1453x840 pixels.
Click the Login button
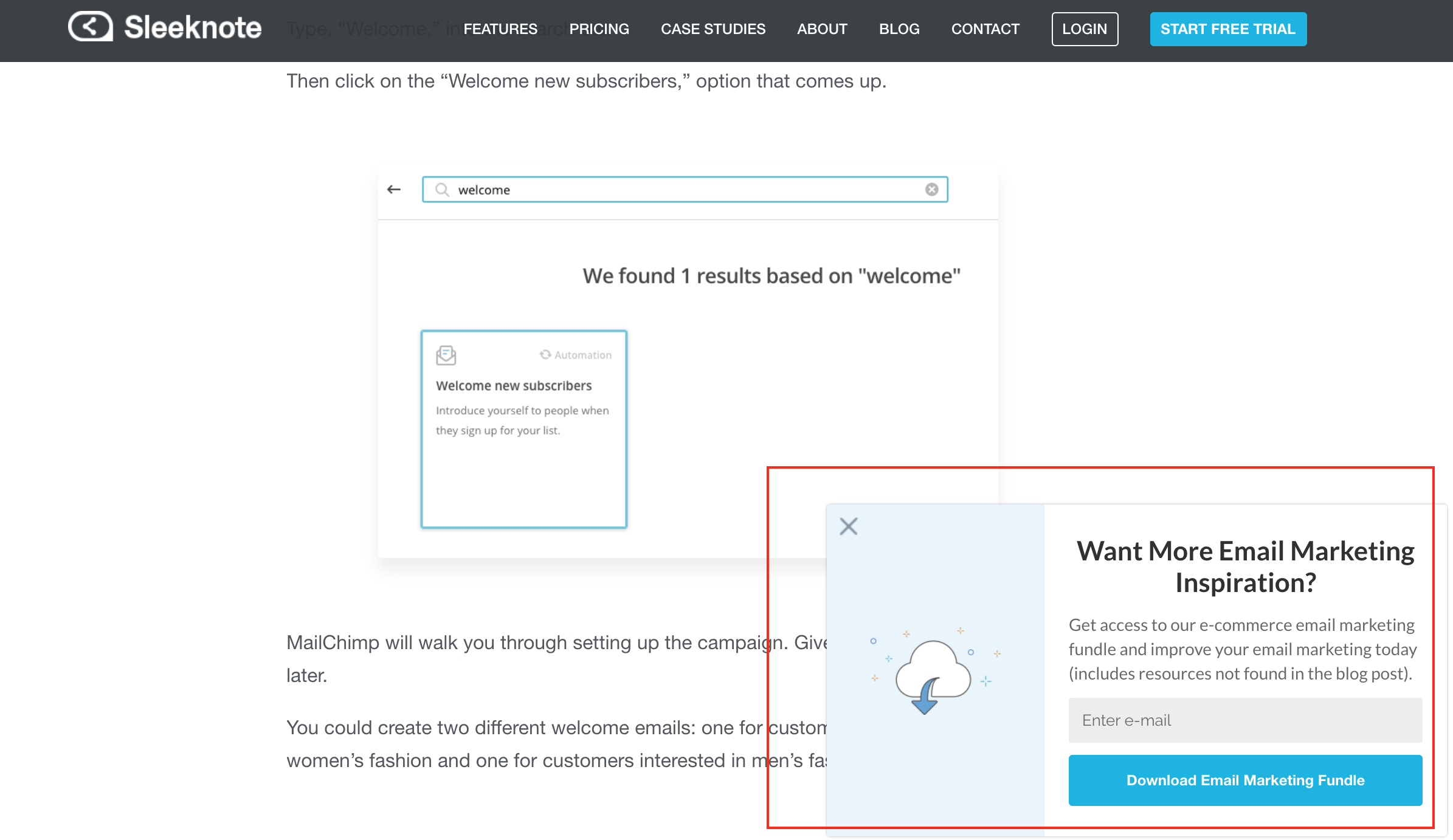click(x=1085, y=29)
